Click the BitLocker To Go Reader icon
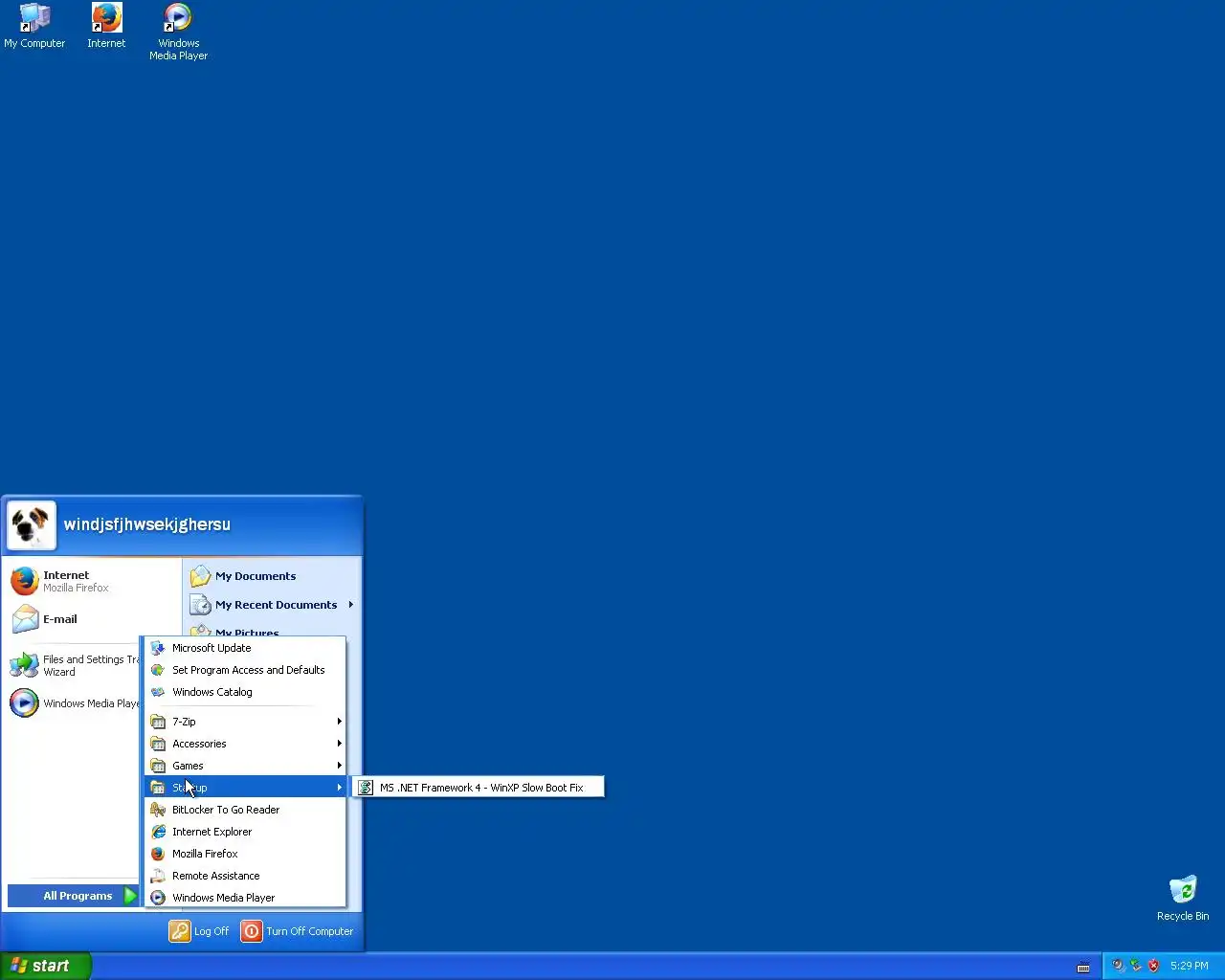This screenshot has width=1225, height=980. click(158, 810)
